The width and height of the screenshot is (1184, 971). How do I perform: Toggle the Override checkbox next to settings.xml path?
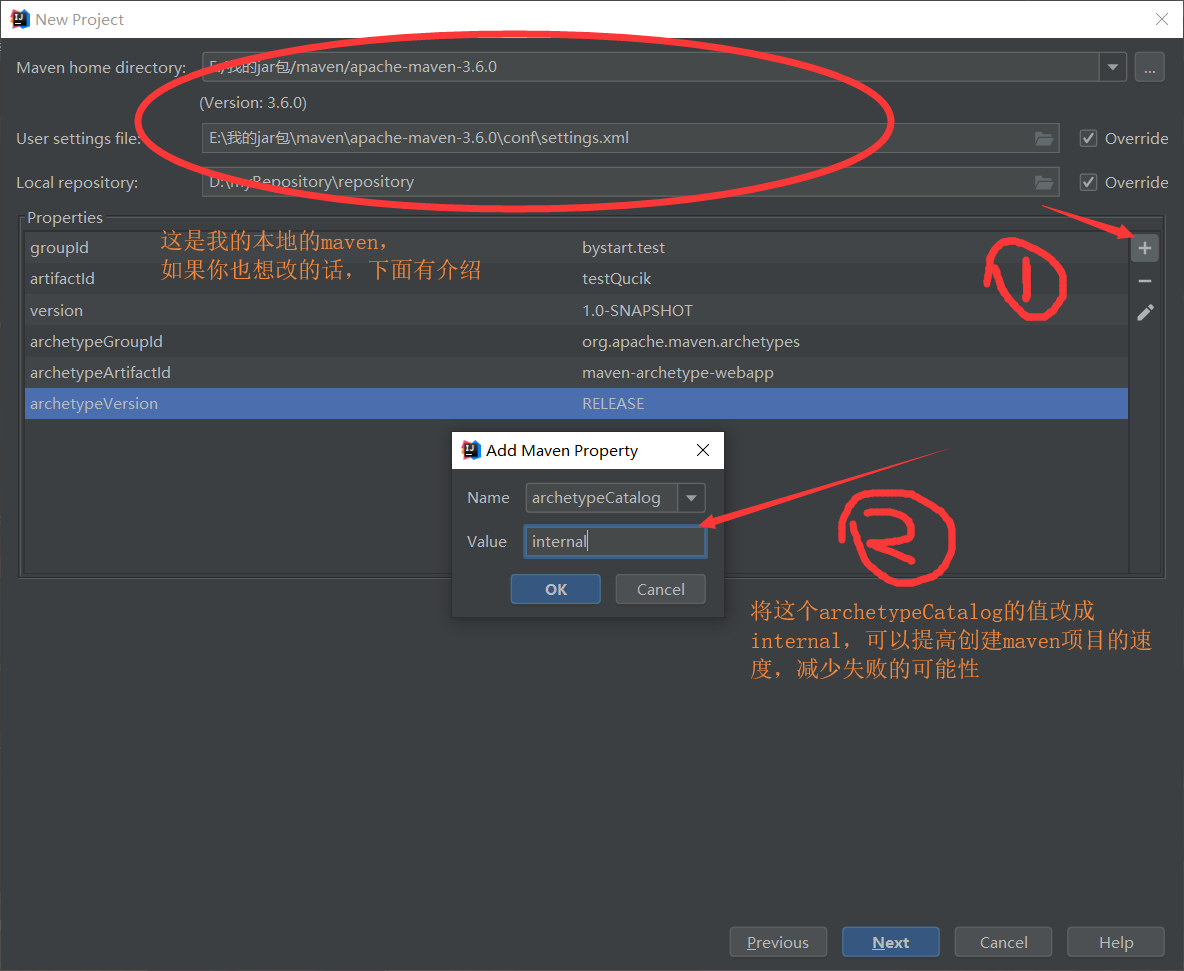coord(1088,138)
